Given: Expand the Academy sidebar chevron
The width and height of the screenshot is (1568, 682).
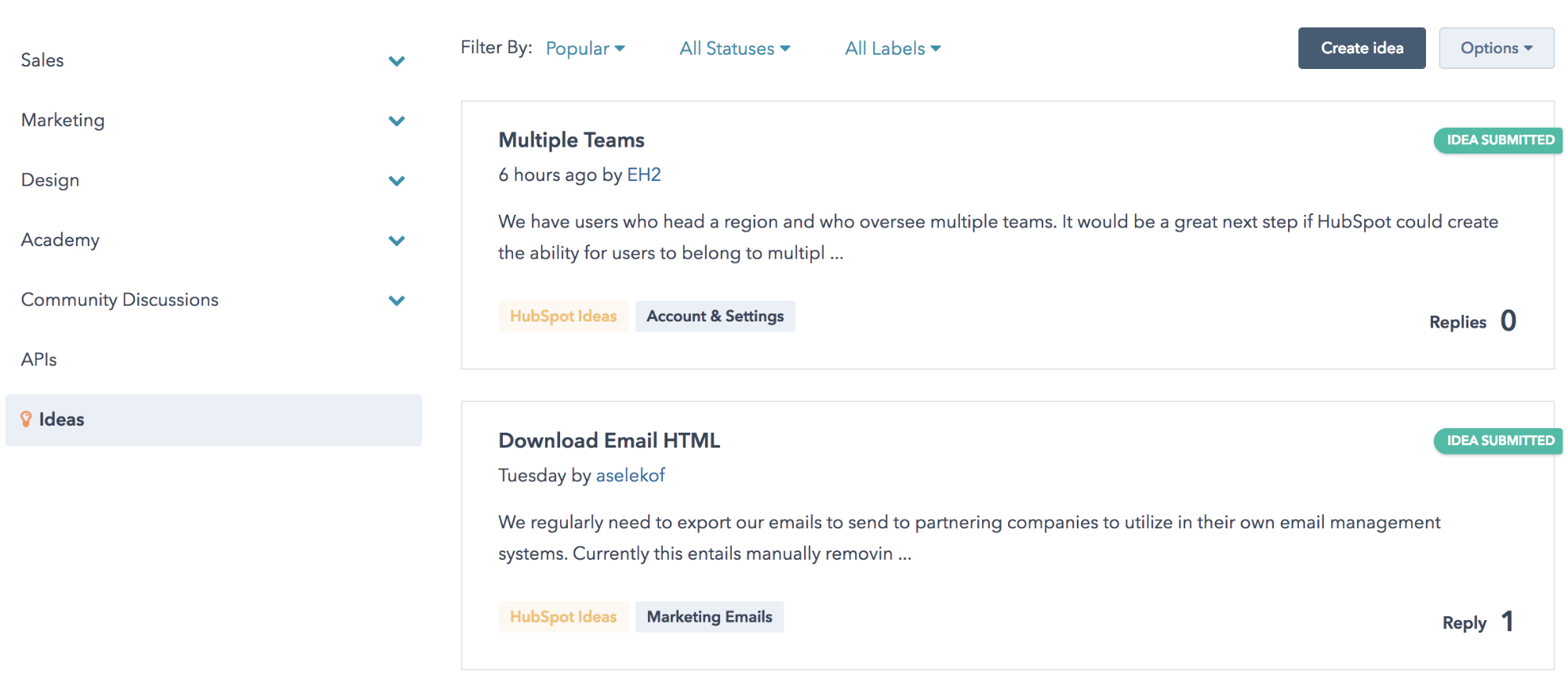Looking at the screenshot, I should pos(397,241).
